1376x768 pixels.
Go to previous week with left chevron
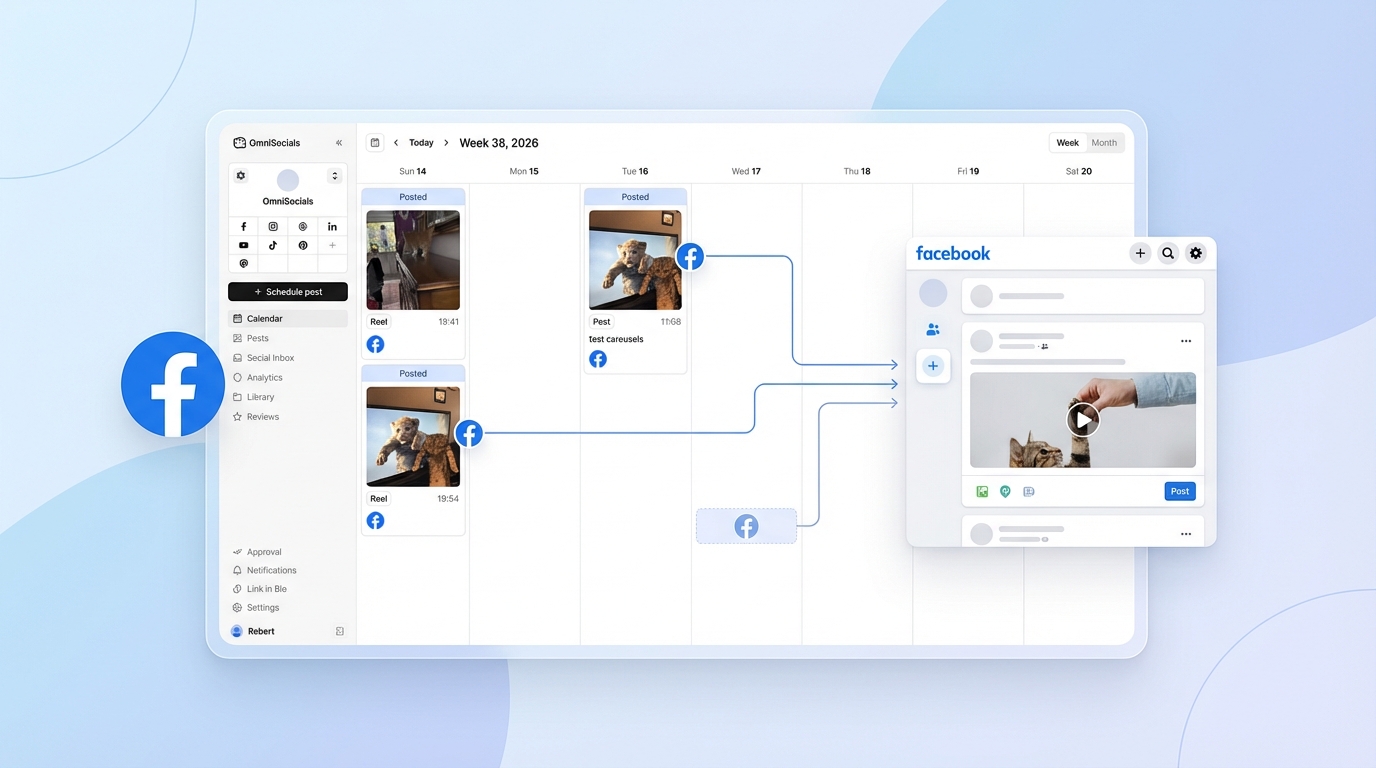[396, 142]
